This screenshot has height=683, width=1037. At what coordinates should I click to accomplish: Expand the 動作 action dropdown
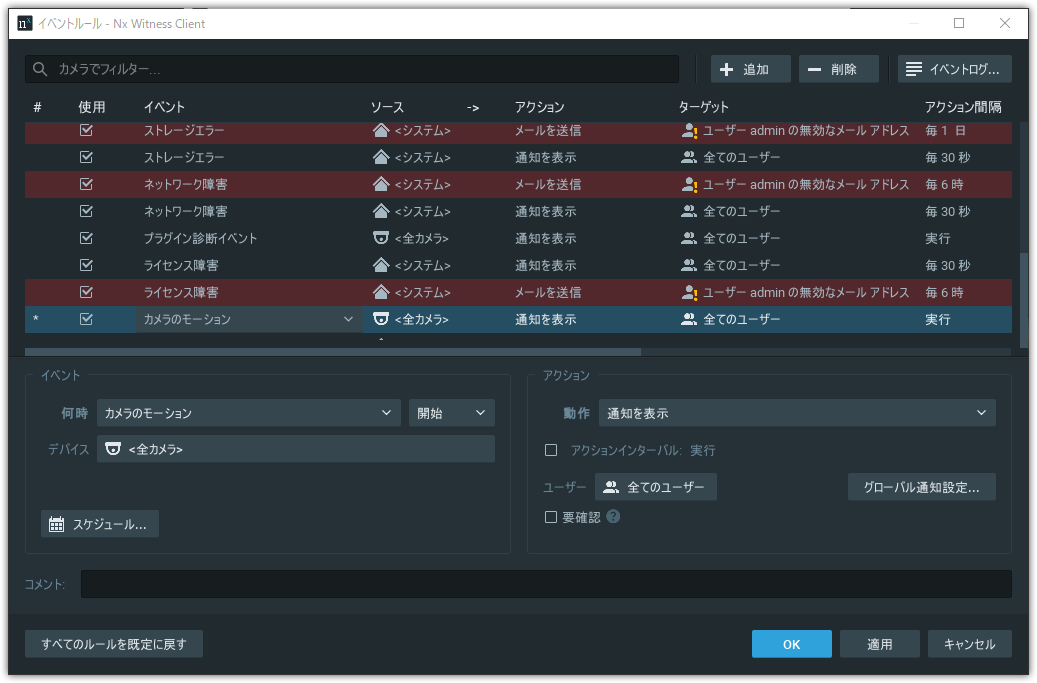(796, 413)
